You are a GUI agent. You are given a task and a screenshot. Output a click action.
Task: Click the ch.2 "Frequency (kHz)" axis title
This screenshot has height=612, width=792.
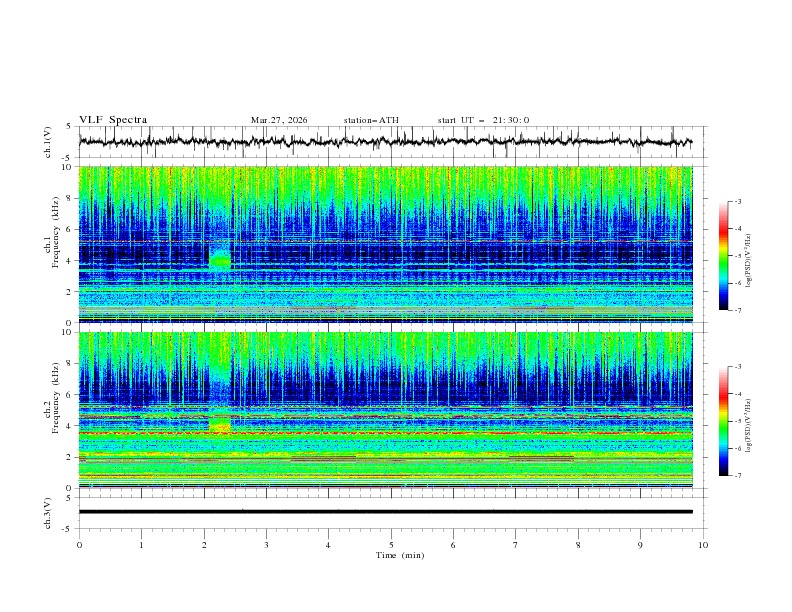click(x=56, y=398)
